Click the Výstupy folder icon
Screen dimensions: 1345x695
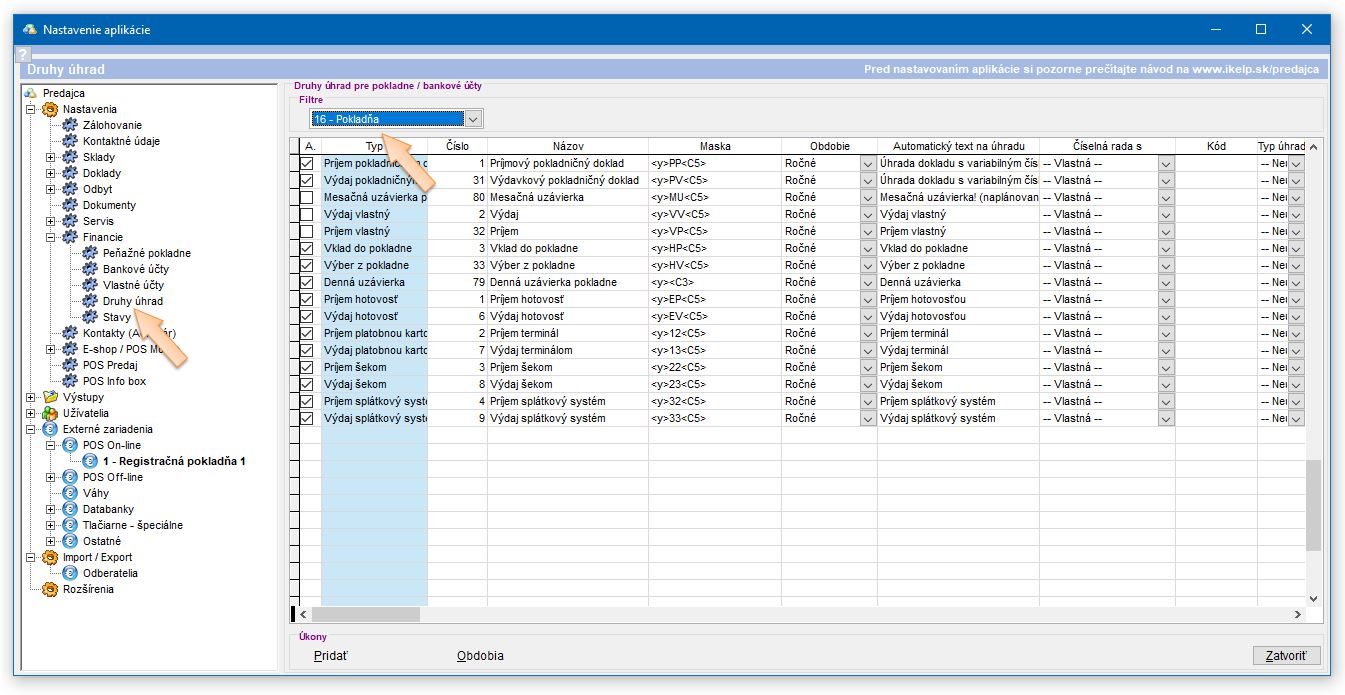coord(50,397)
